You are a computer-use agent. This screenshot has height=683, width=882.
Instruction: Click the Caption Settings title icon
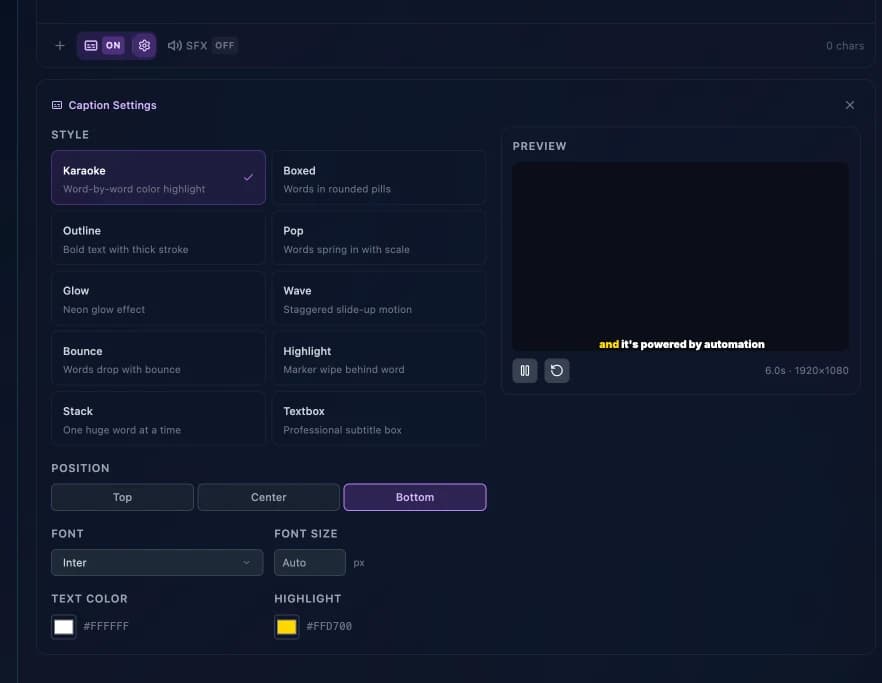[x=57, y=105]
